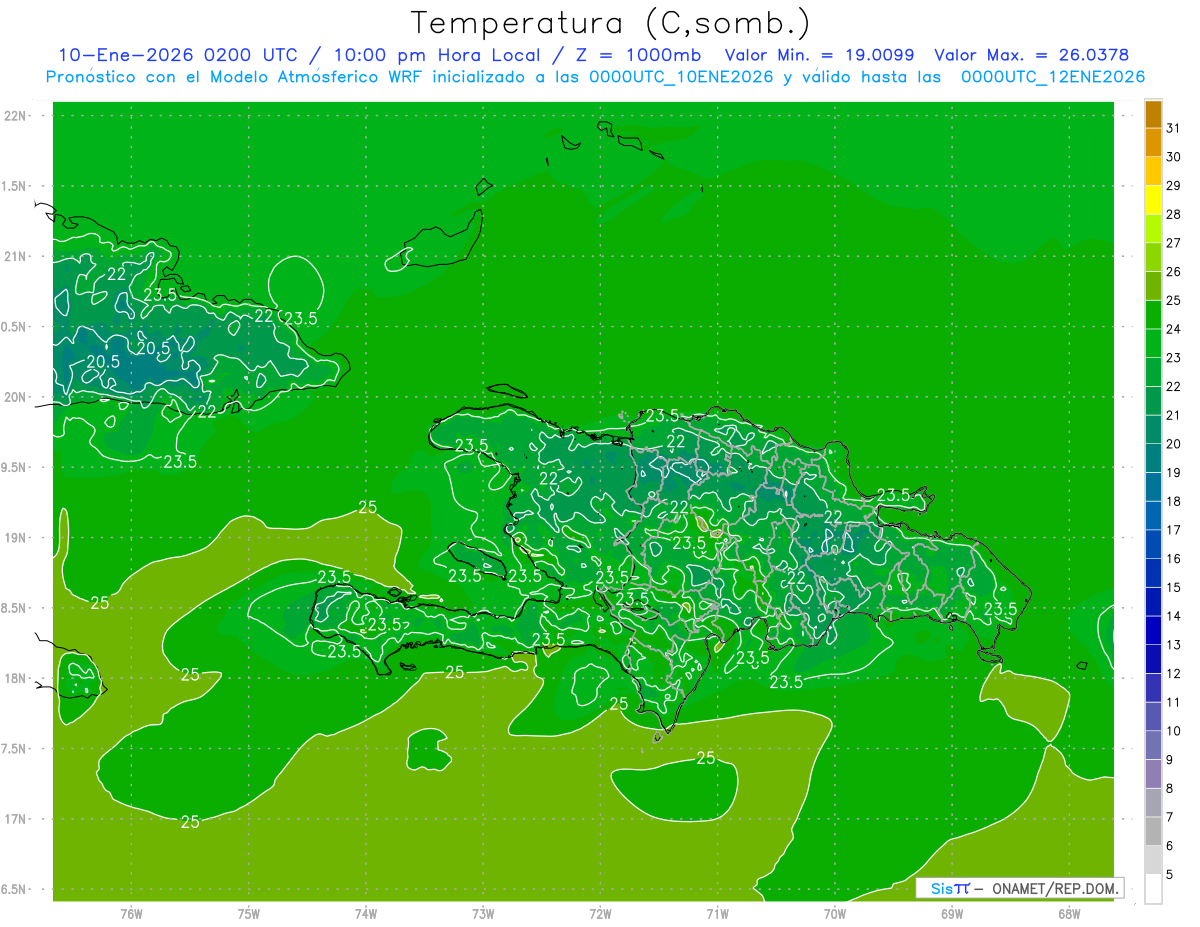The width and height of the screenshot is (1200, 927).
Task: Click color scale label "20"
Action: (1174, 444)
